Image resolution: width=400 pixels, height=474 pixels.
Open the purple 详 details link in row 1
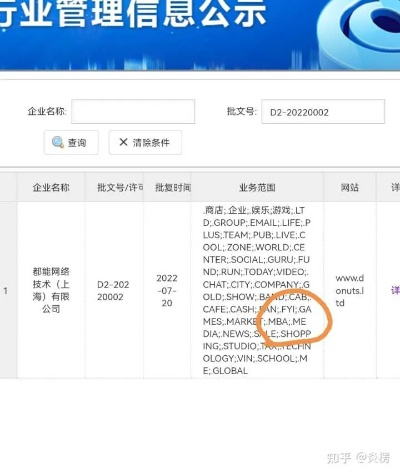click(396, 291)
